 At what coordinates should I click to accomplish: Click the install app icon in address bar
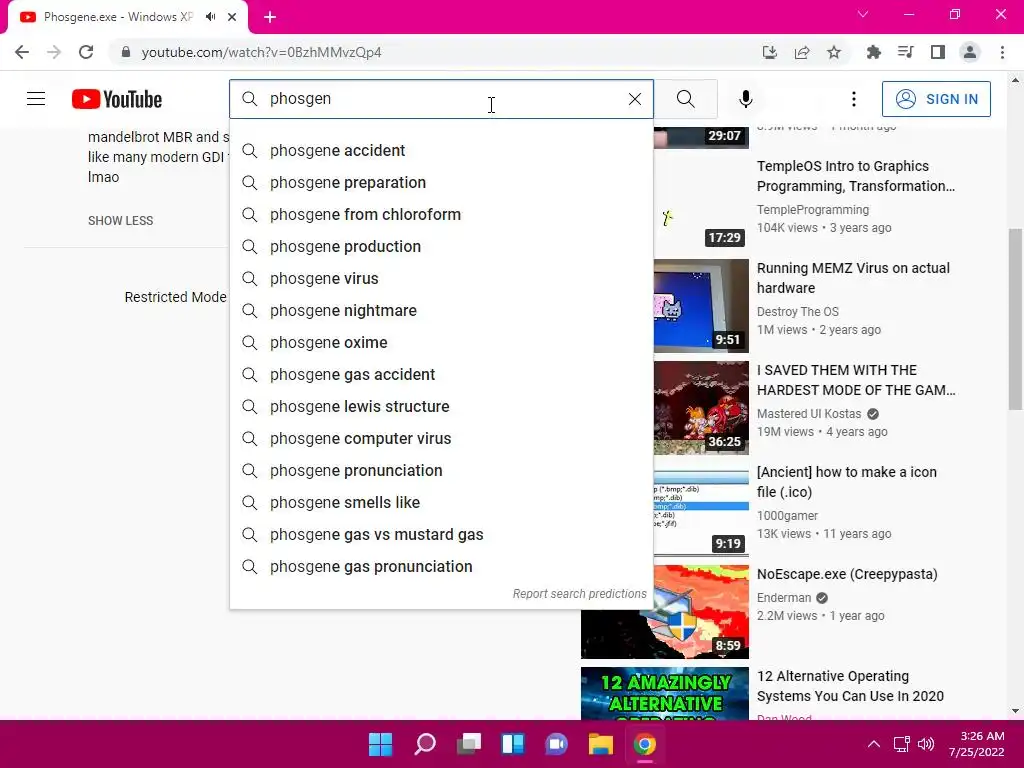pyautogui.click(x=769, y=52)
